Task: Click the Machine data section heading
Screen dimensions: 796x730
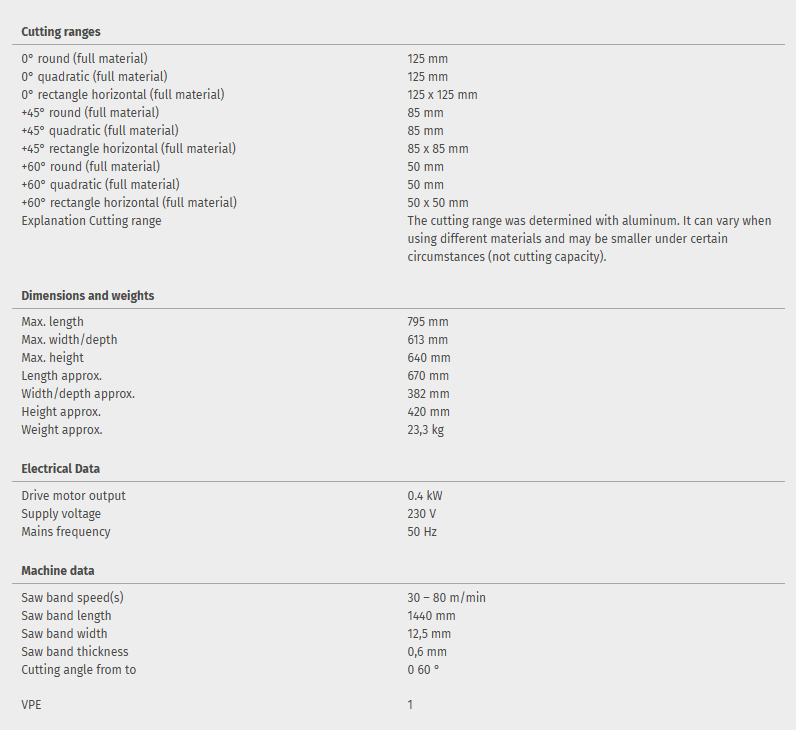Action: tap(58, 571)
